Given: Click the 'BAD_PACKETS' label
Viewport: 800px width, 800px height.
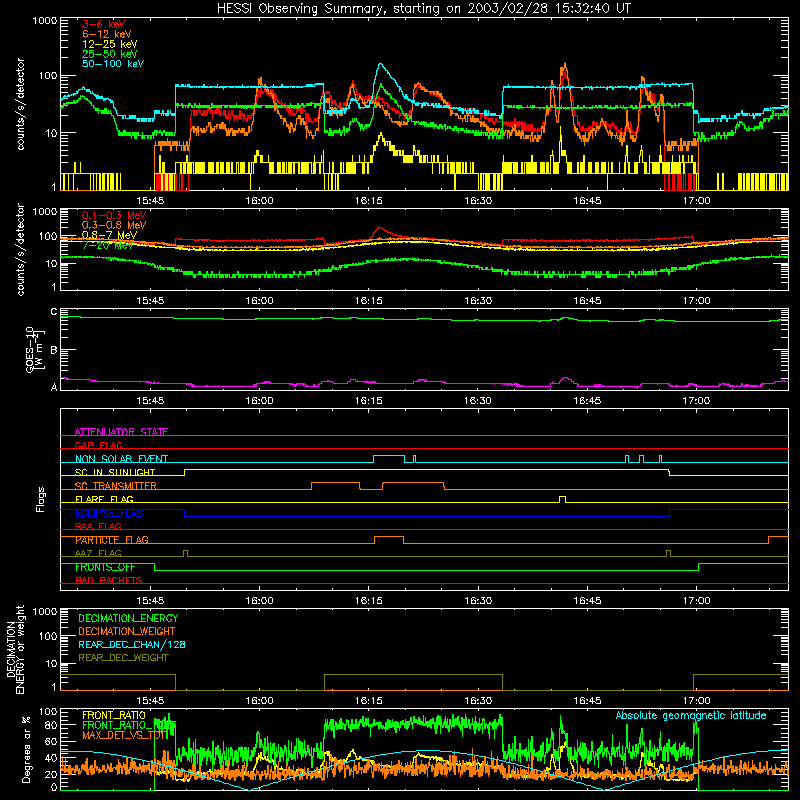Looking at the screenshot, I should pyautogui.click(x=108, y=580).
